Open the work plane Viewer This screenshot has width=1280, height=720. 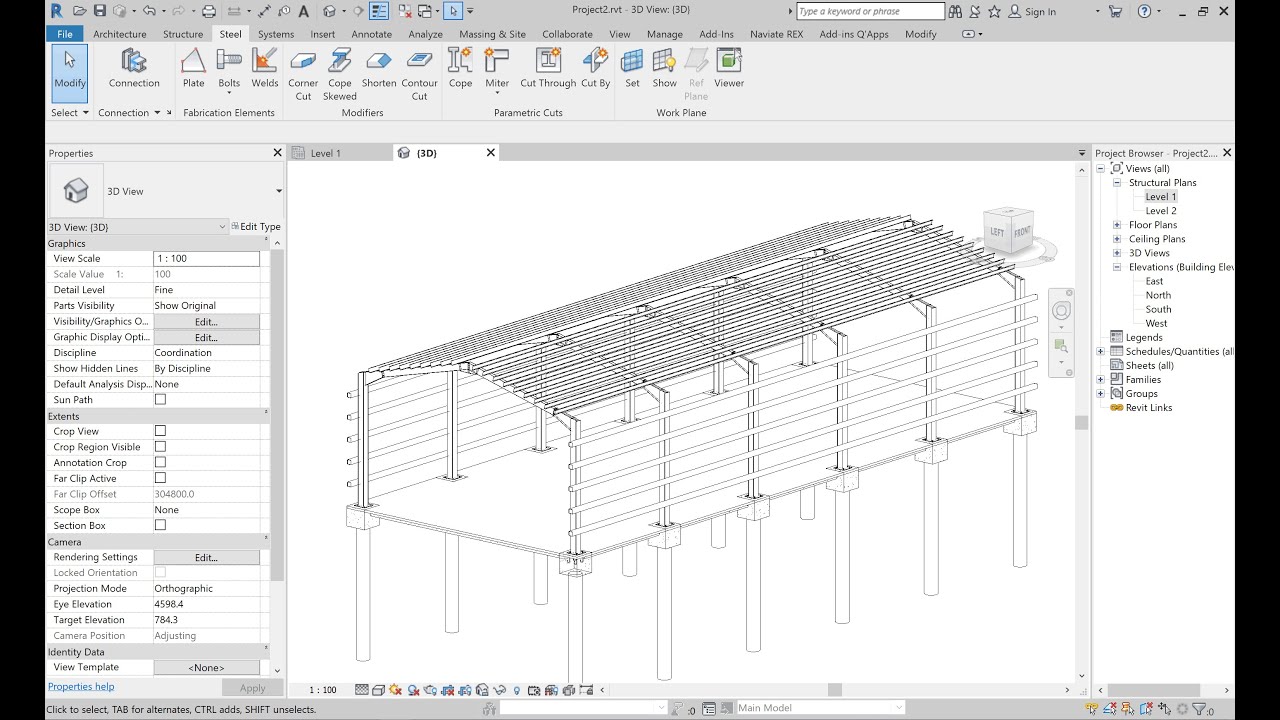tap(729, 68)
